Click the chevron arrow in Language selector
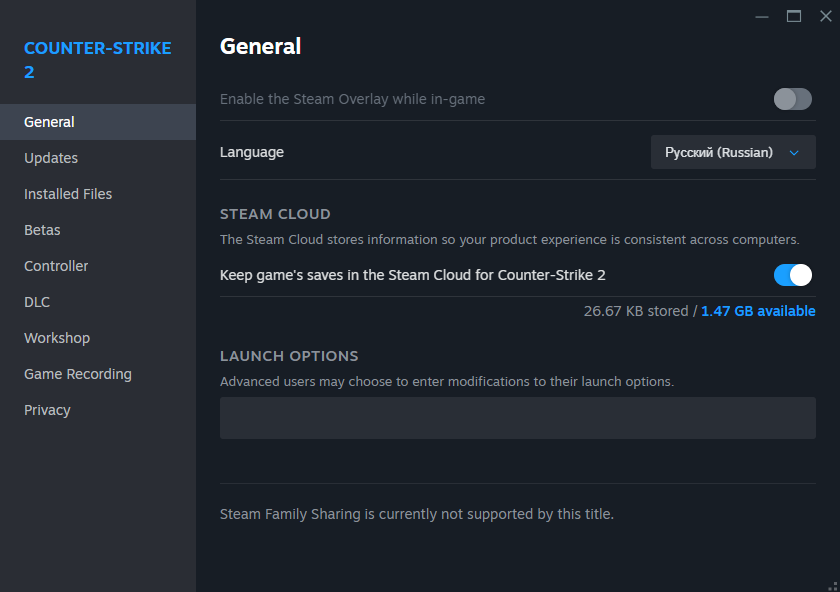The image size is (840, 592). 794,153
